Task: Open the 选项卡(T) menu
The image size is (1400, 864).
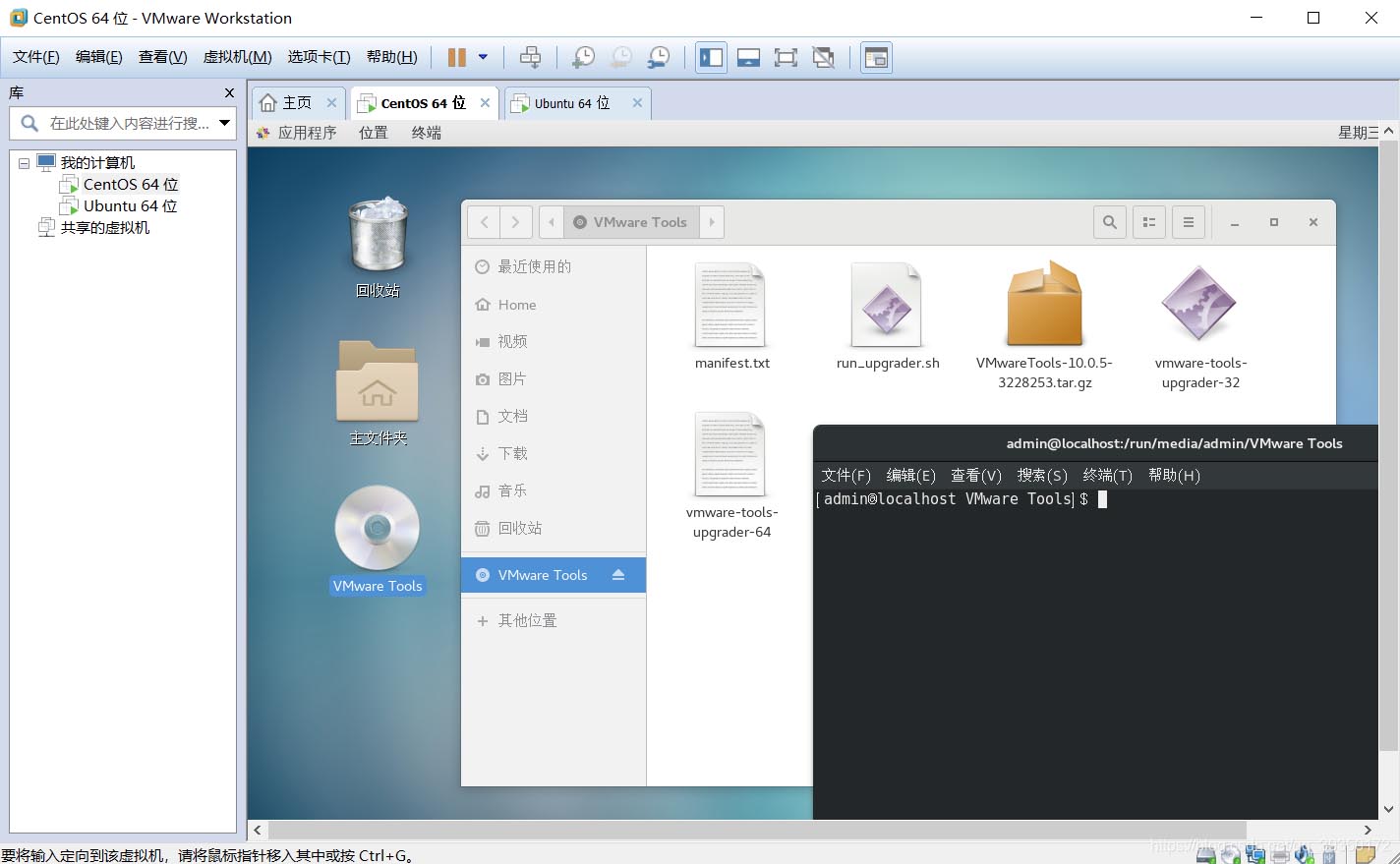Action: [319, 57]
